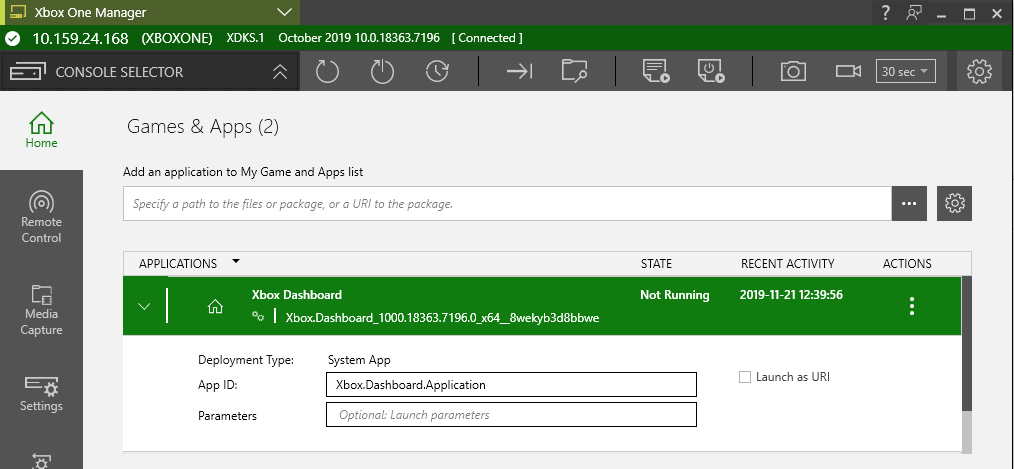
Task: Click the ACTIONS column header
Action: pos(907,264)
